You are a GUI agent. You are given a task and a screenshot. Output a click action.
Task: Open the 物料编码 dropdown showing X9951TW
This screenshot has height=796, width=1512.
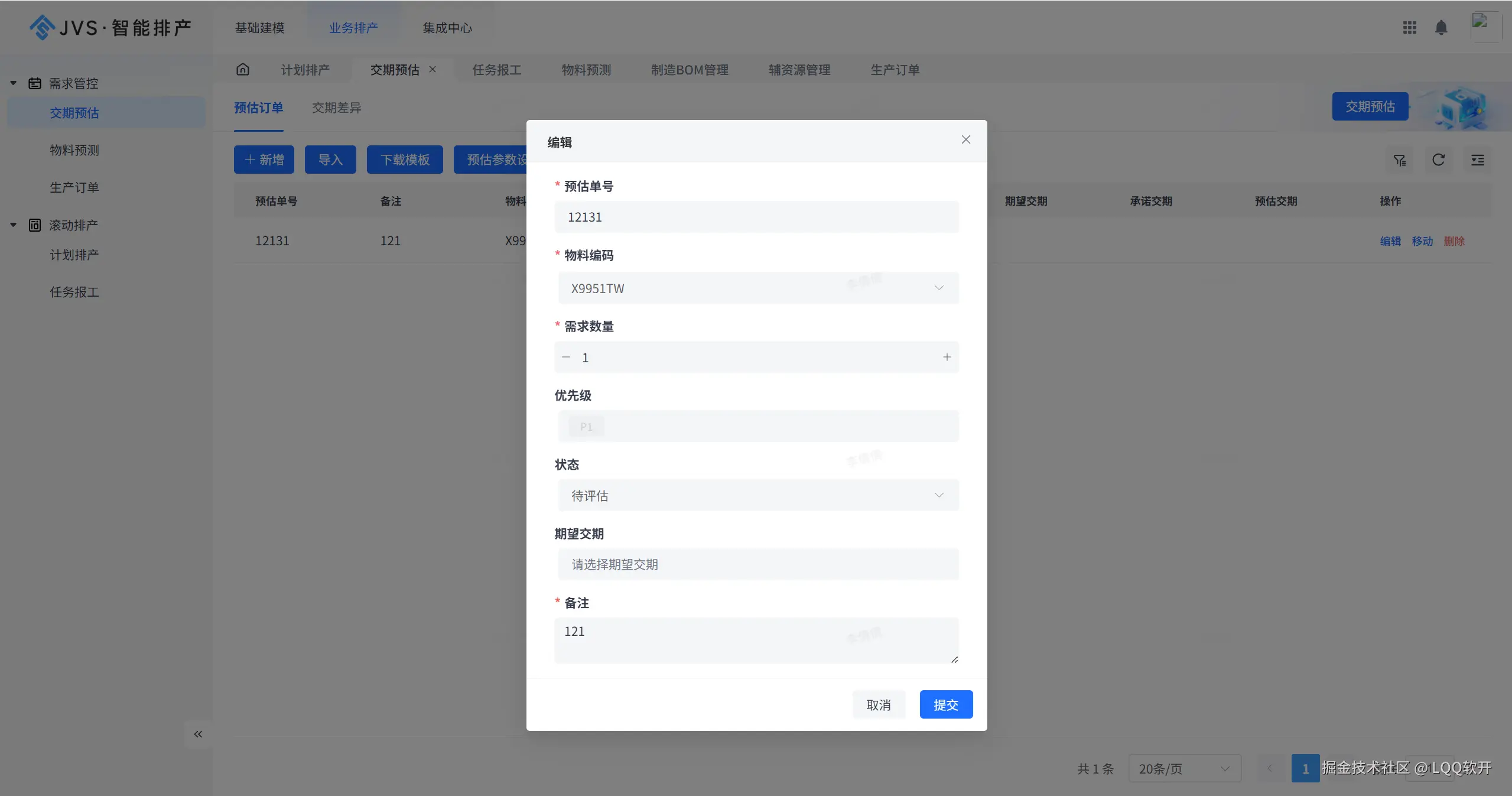point(938,288)
